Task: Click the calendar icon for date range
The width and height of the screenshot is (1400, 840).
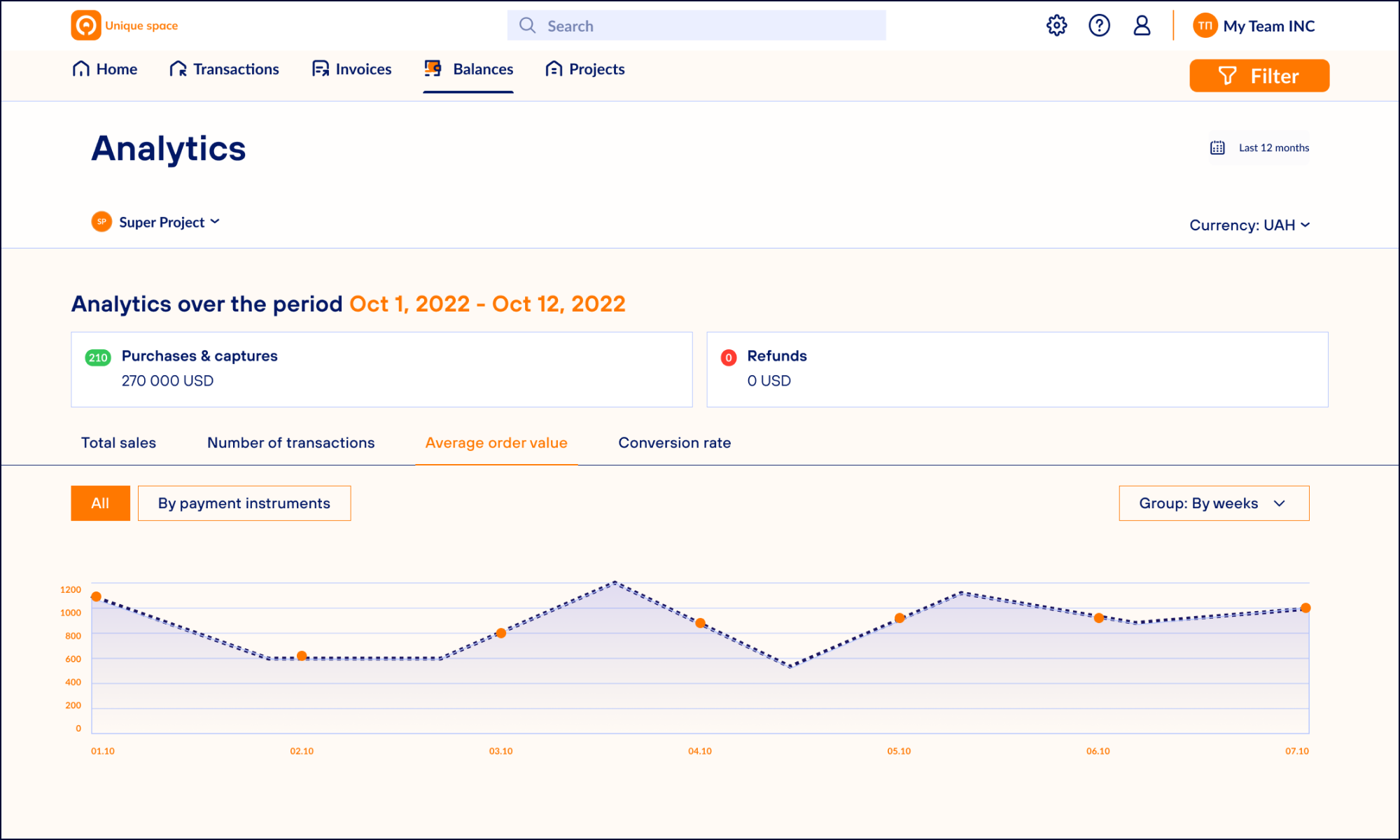Action: pyautogui.click(x=1219, y=148)
